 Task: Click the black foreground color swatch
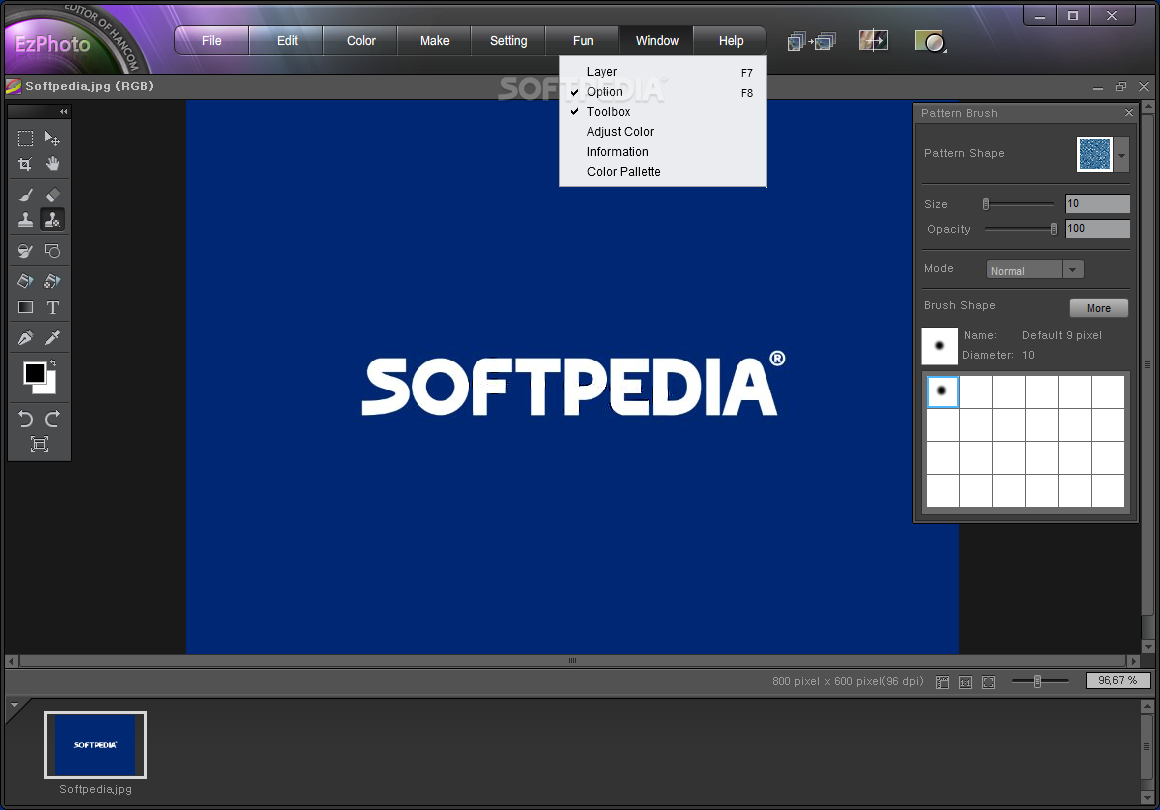point(34,373)
